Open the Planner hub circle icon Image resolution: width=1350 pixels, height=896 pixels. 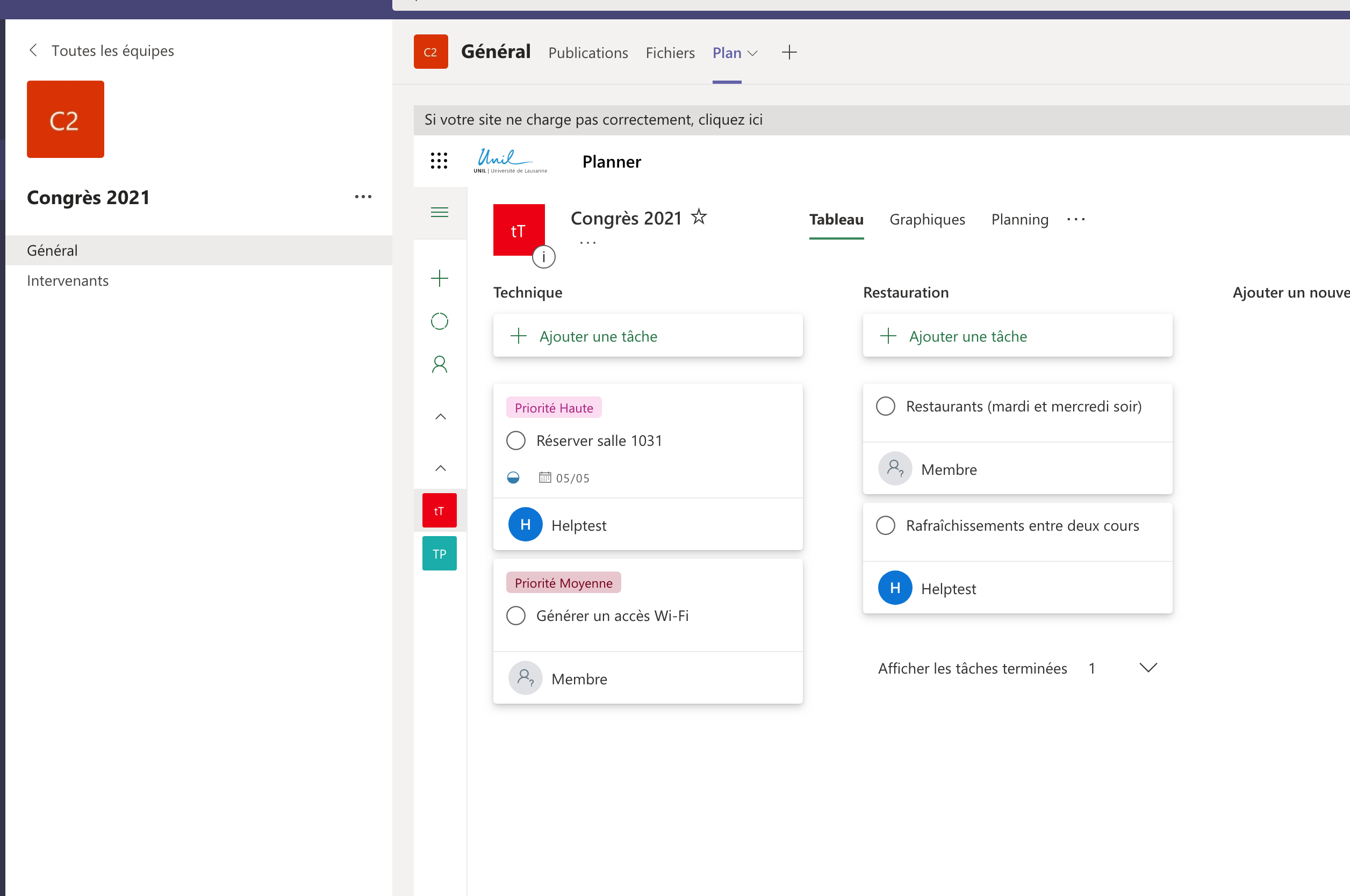(x=439, y=321)
